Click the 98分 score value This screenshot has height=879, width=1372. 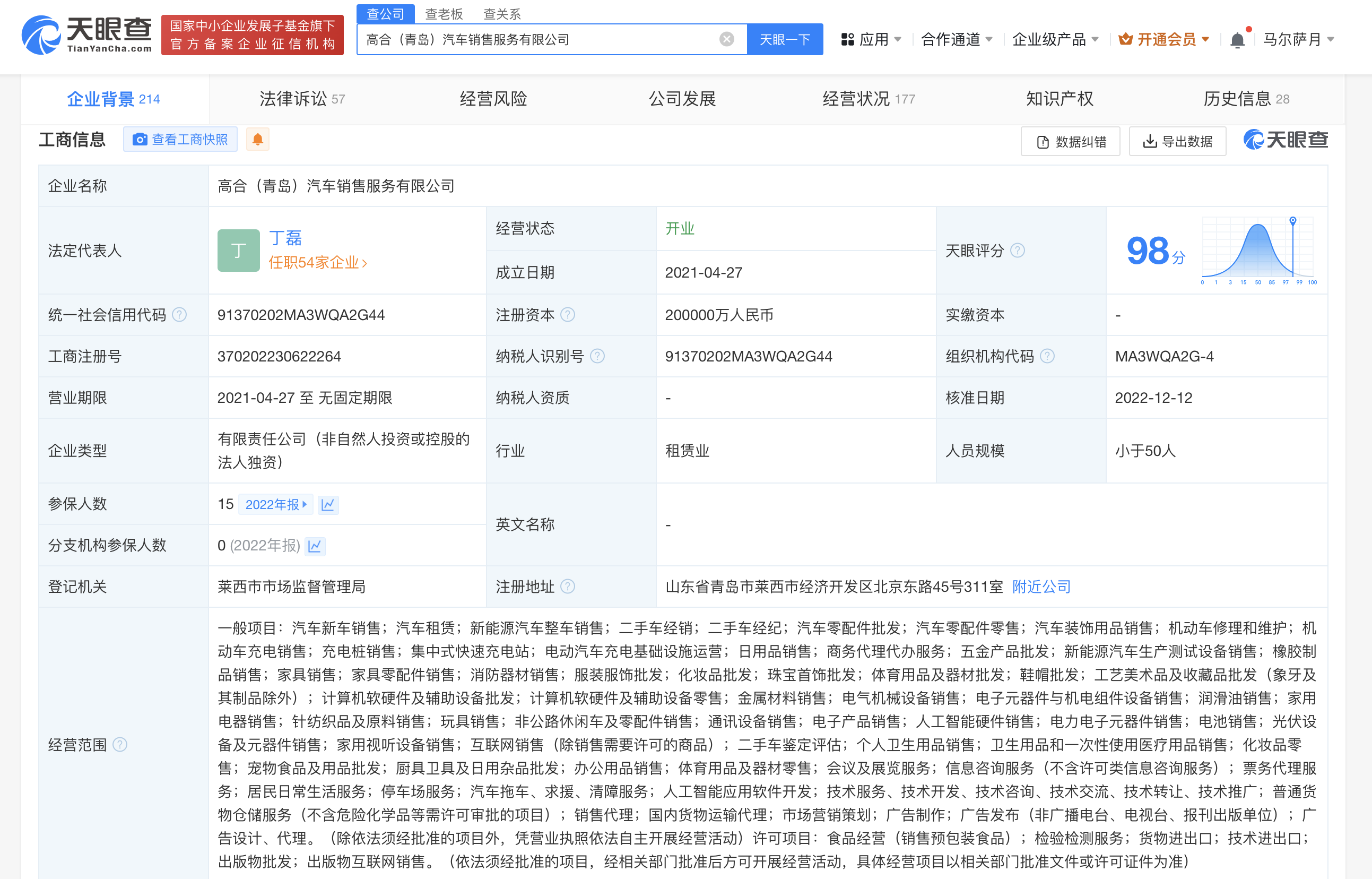coord(1156,251)
